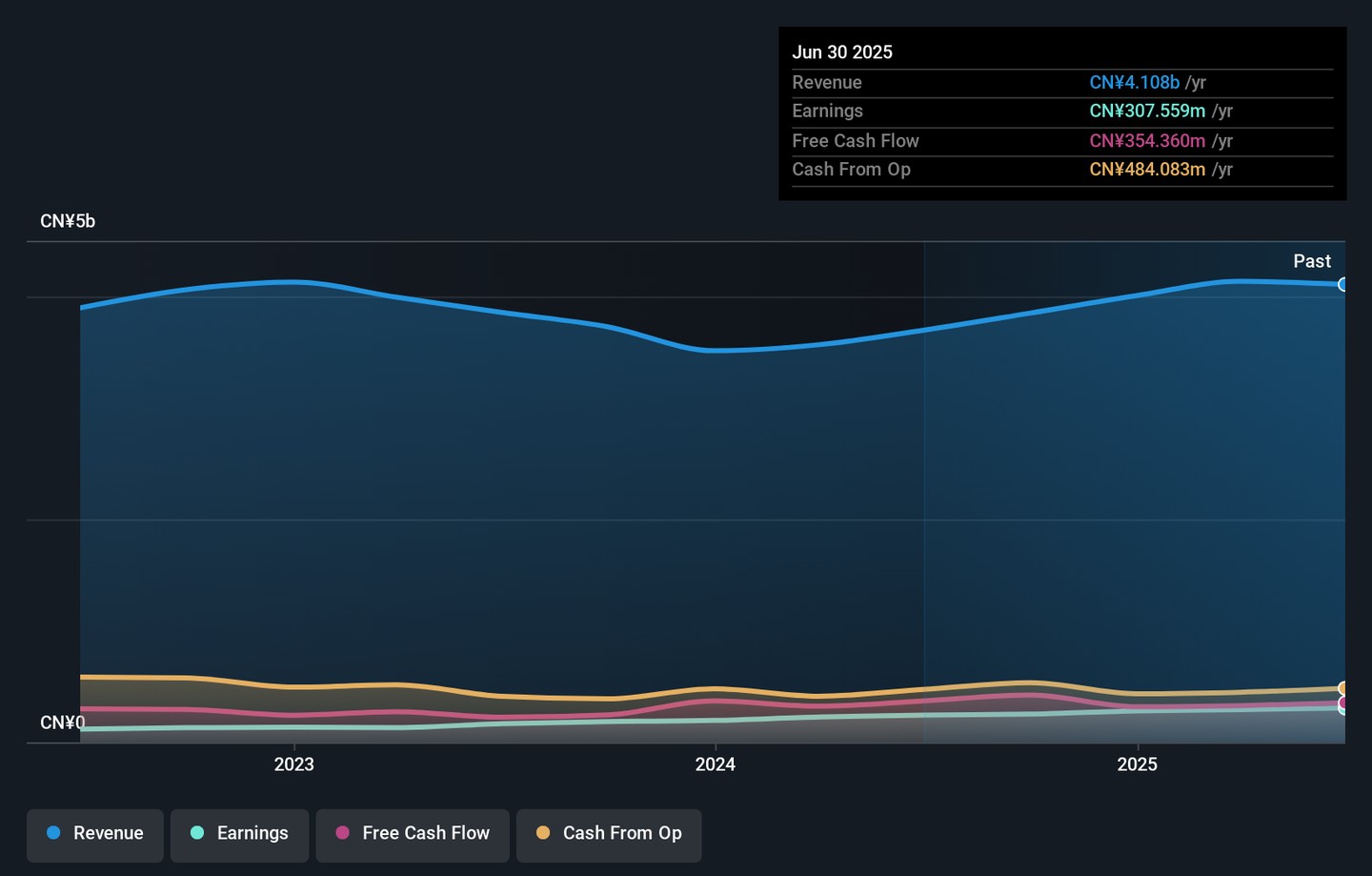Select the 2024 axis label

coord(716,764)
